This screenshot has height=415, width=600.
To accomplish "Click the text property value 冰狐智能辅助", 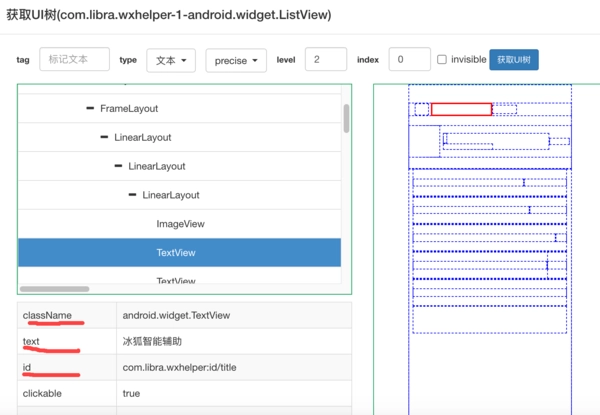I will 152,341.
